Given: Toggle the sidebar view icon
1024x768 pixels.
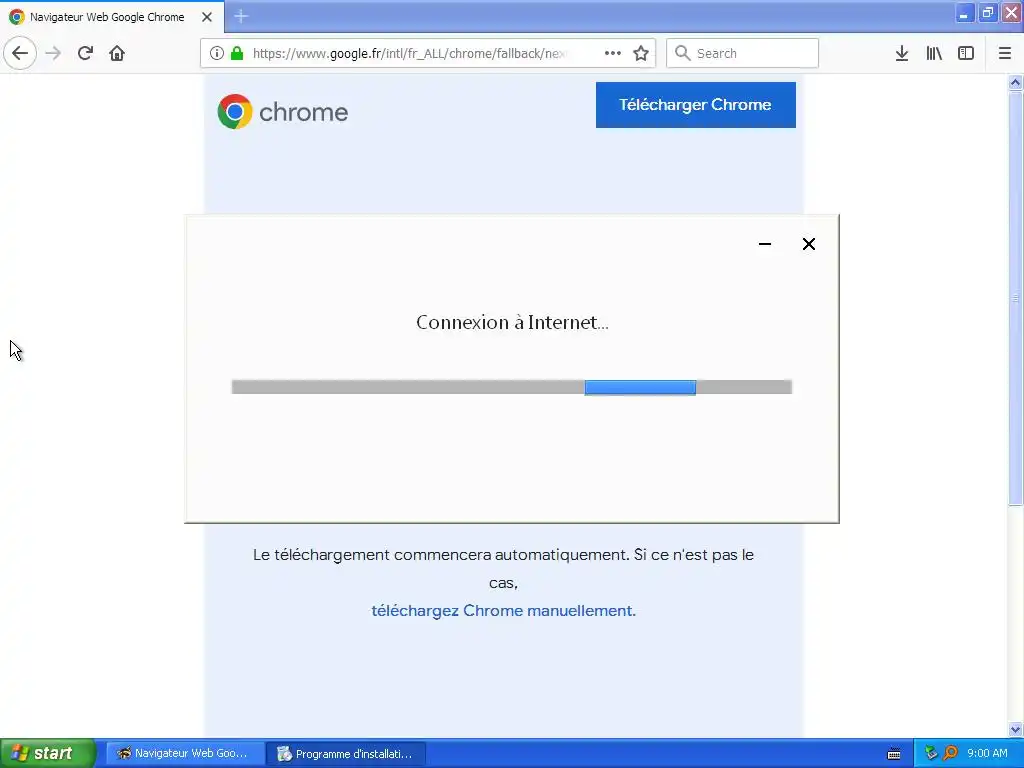Looking at the screenshot, I should [x=966, y=53].
